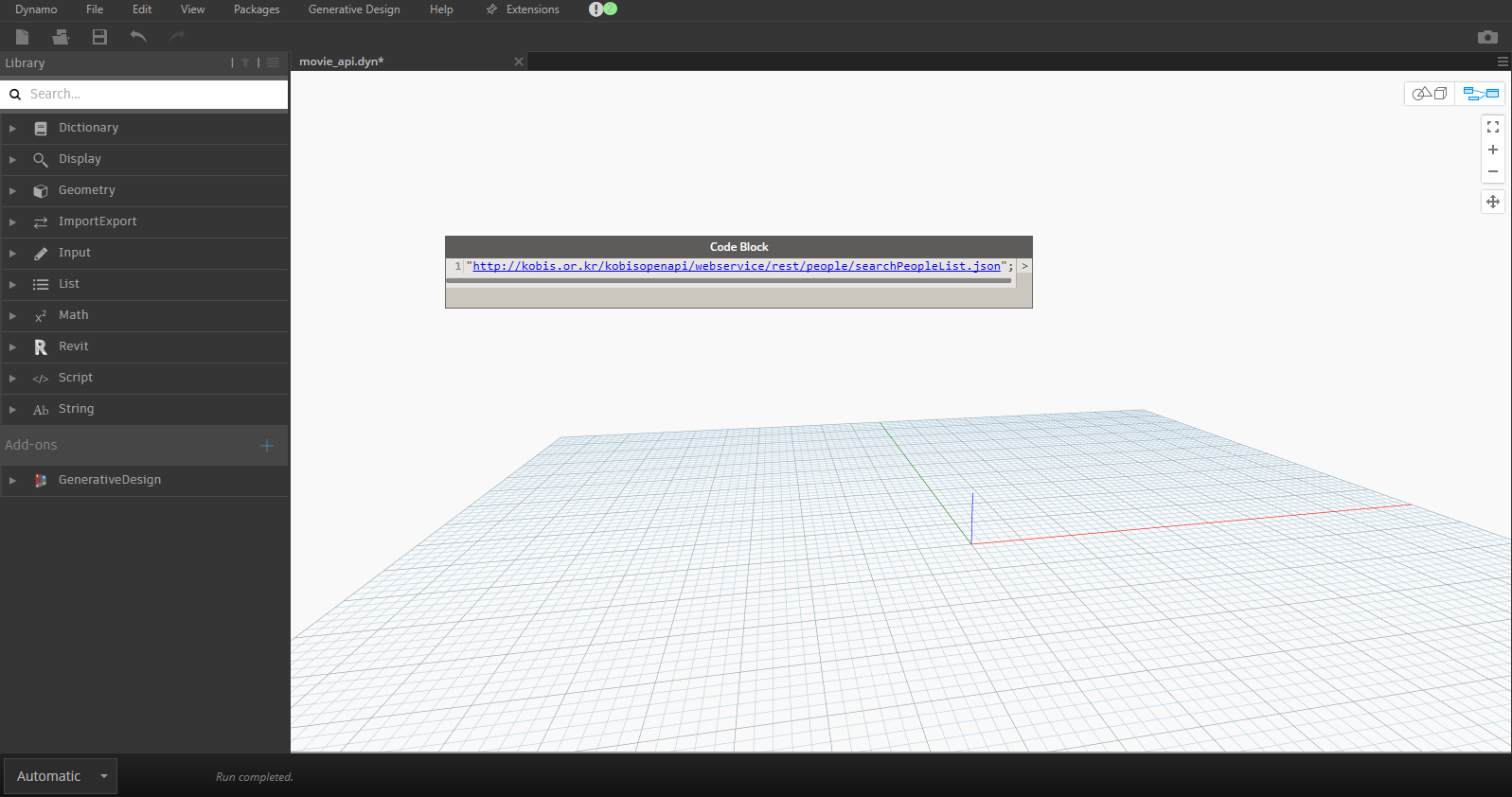Viewport: 1512px width, 797px height.
Task: Open the library filter funnel icon
Action: coord(245,63)
